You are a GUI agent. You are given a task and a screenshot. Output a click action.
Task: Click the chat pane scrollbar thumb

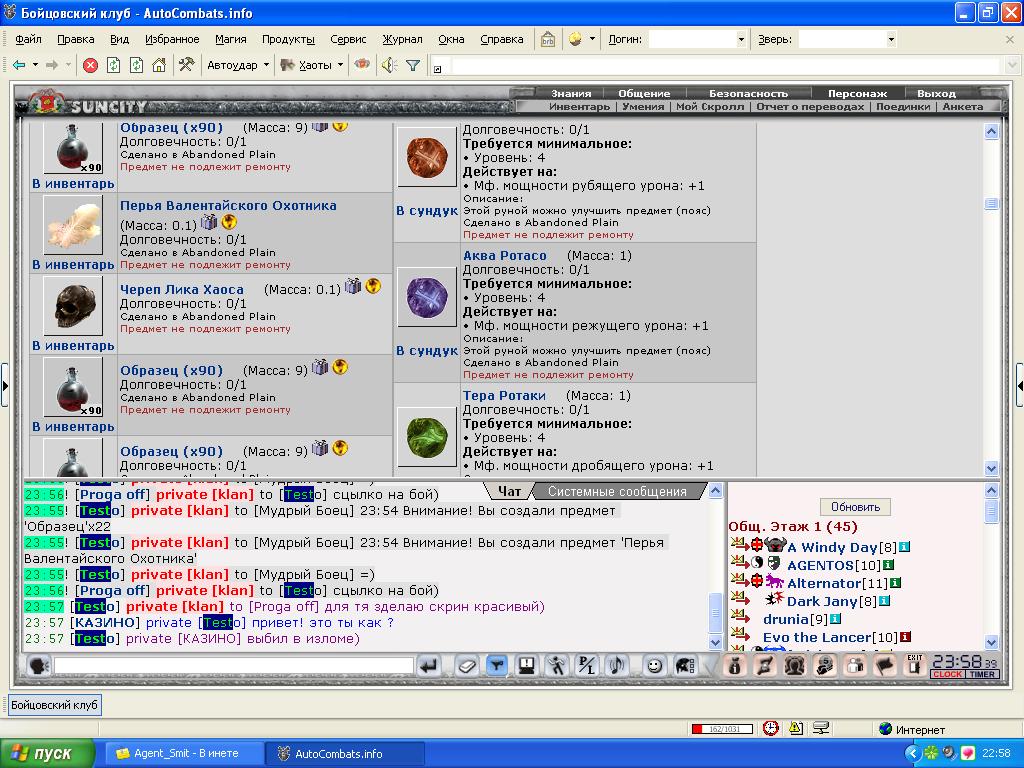[x=715, y=613]
